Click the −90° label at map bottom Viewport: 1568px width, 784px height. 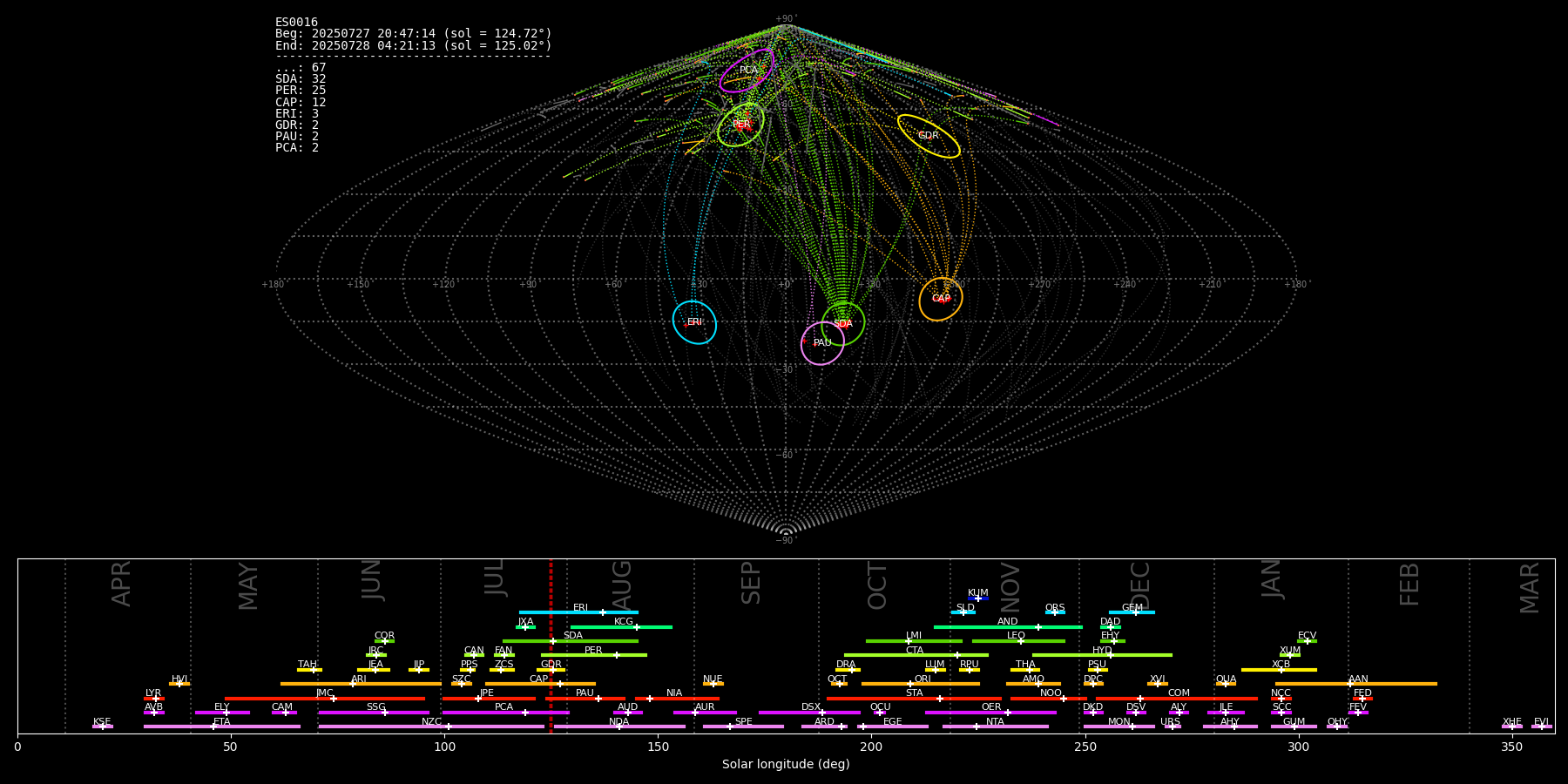[786, 541]
